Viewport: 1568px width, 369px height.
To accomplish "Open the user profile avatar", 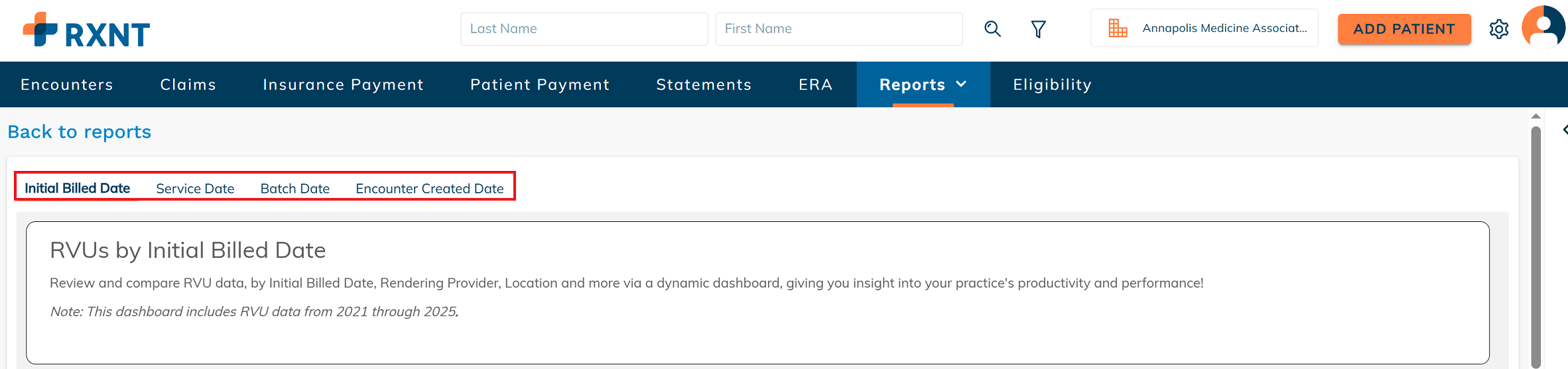I will click(x=1543, y=28).
